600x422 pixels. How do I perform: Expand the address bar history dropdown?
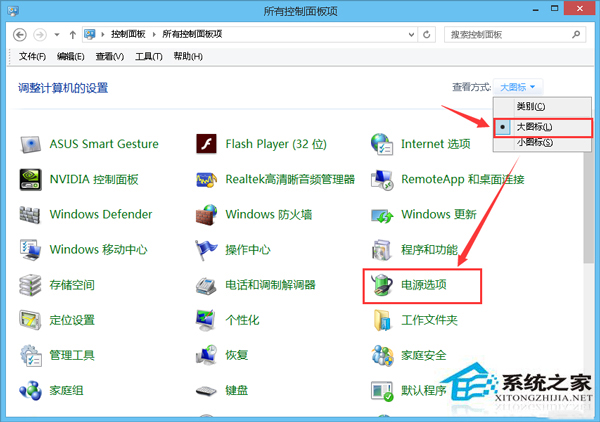click(411, 35)
